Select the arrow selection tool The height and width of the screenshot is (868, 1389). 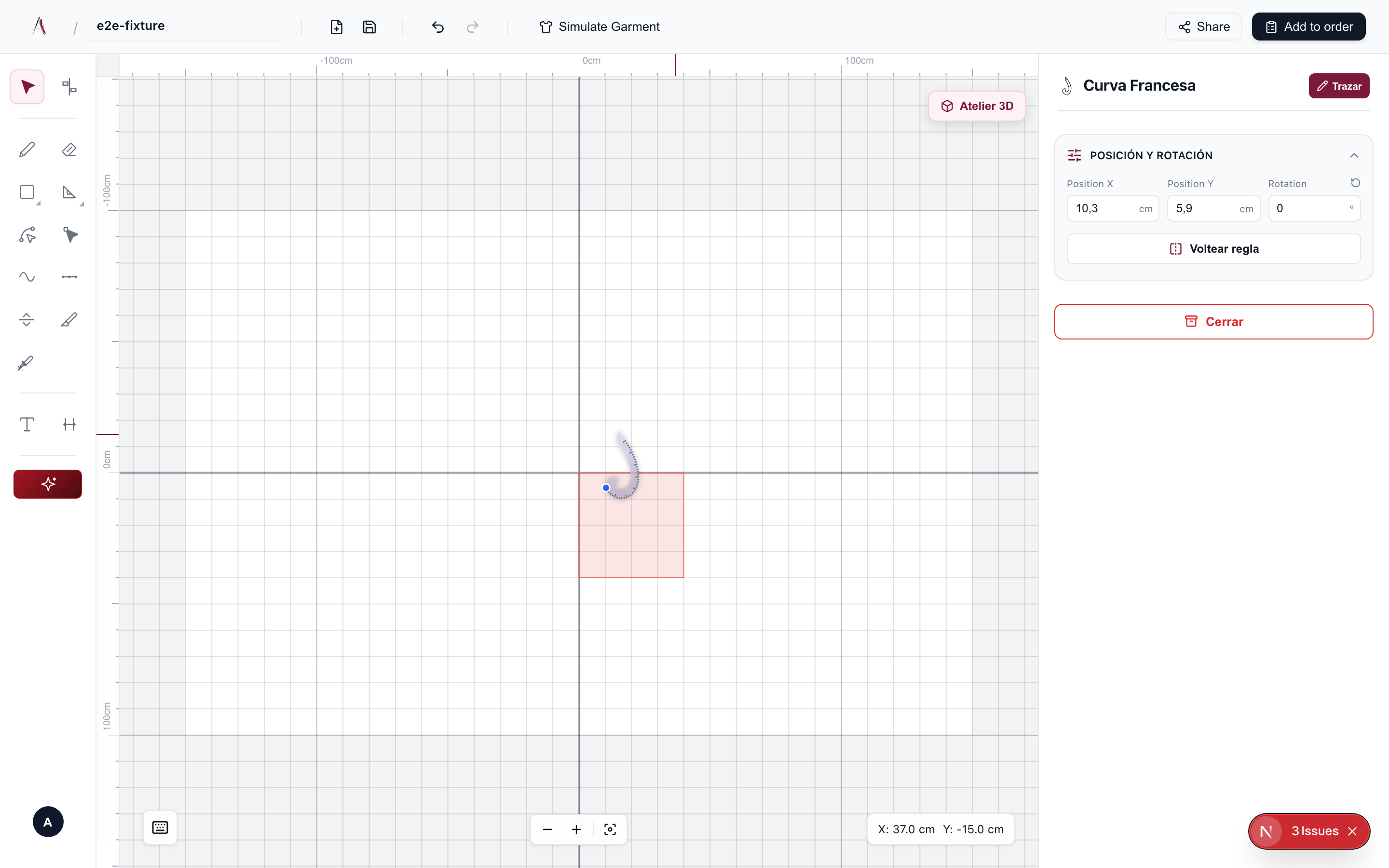(27, 87)
